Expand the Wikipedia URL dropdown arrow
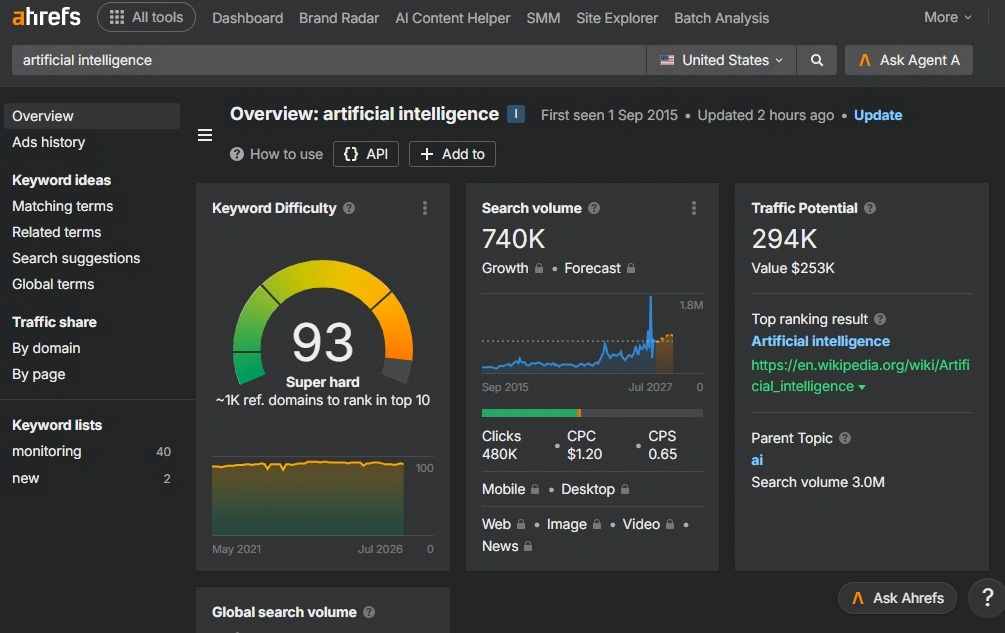The image size is (1005, 633). 861,388
